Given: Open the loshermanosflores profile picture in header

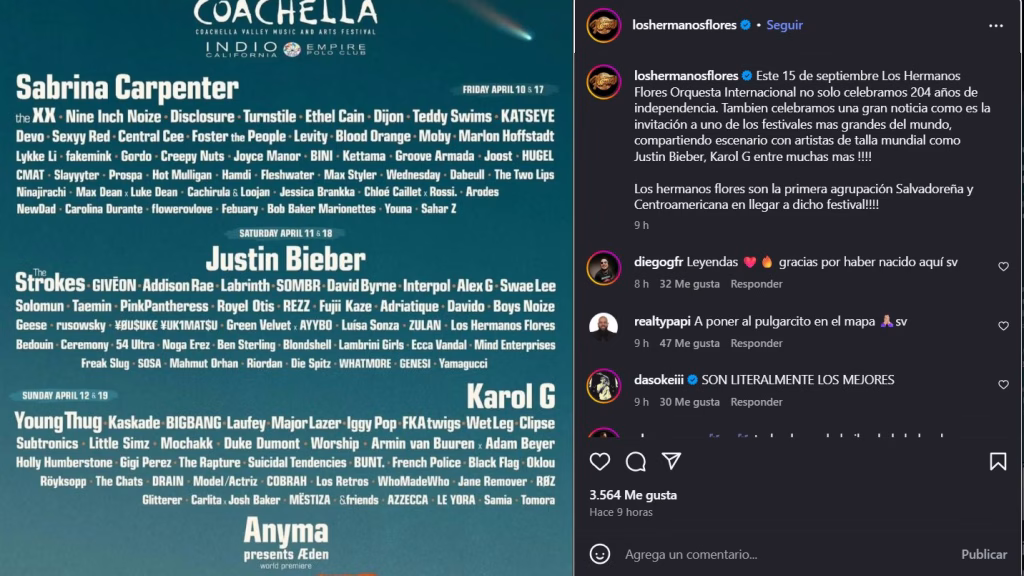Looking at the screenshot, I should tap(603, 25).
